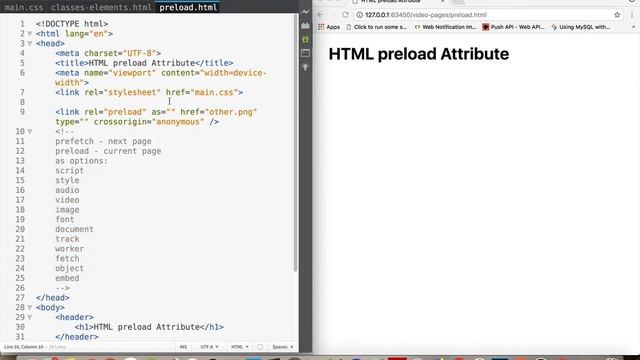Viewport: 640px width, 360px height.
Task: Open Chrome three-dot menu
Action: click(x=632, y=15)
